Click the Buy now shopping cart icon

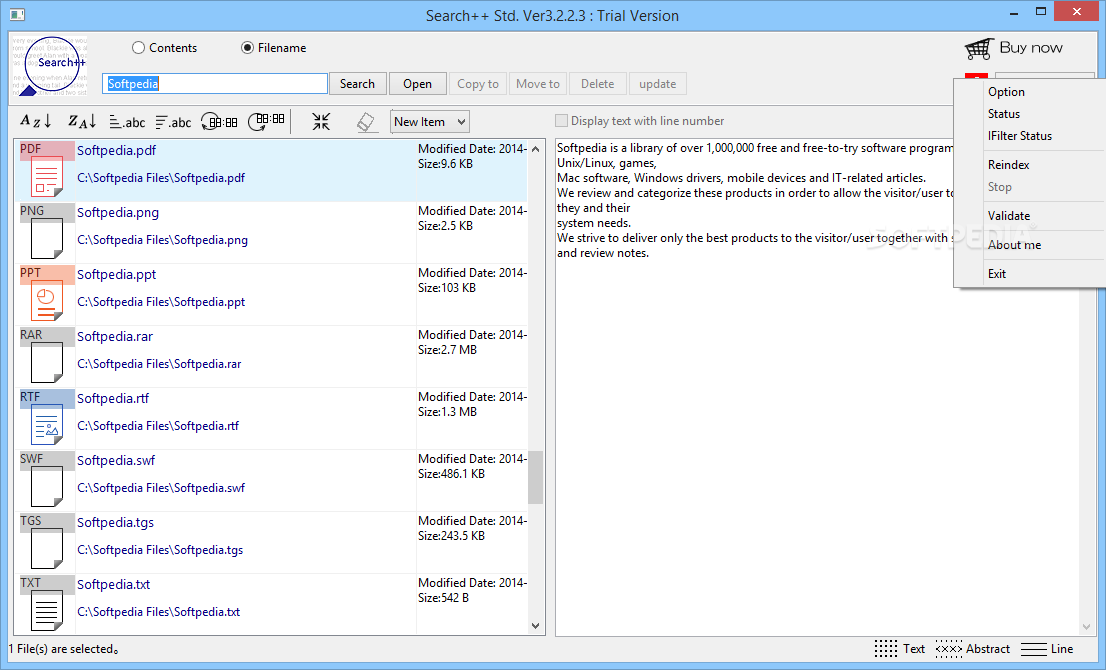(979, 49)
